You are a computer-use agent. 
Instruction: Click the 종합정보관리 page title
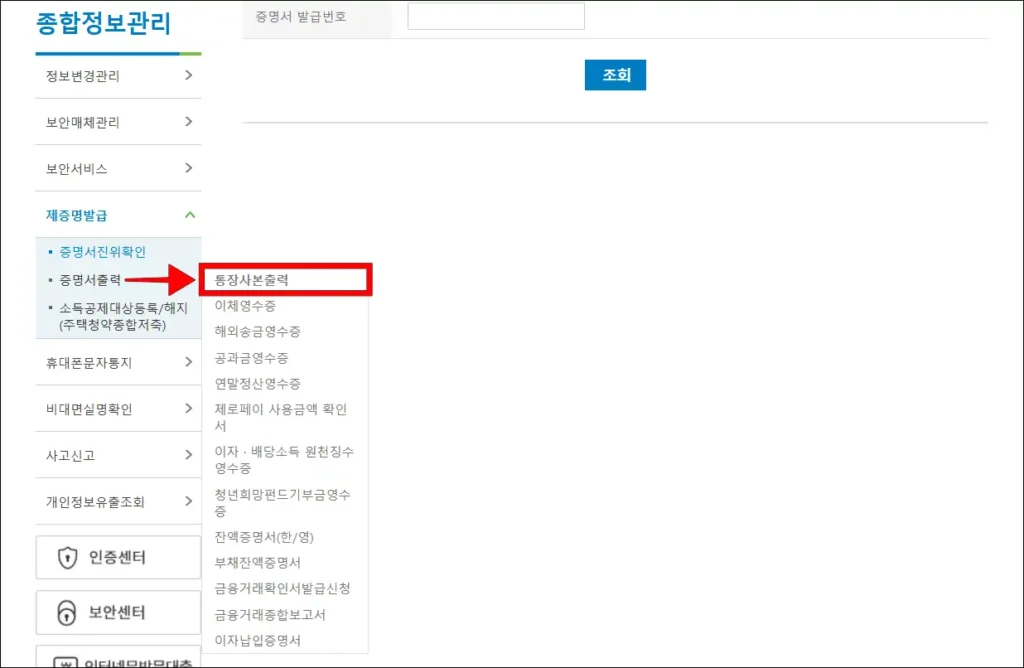click(x=103, y=24)
